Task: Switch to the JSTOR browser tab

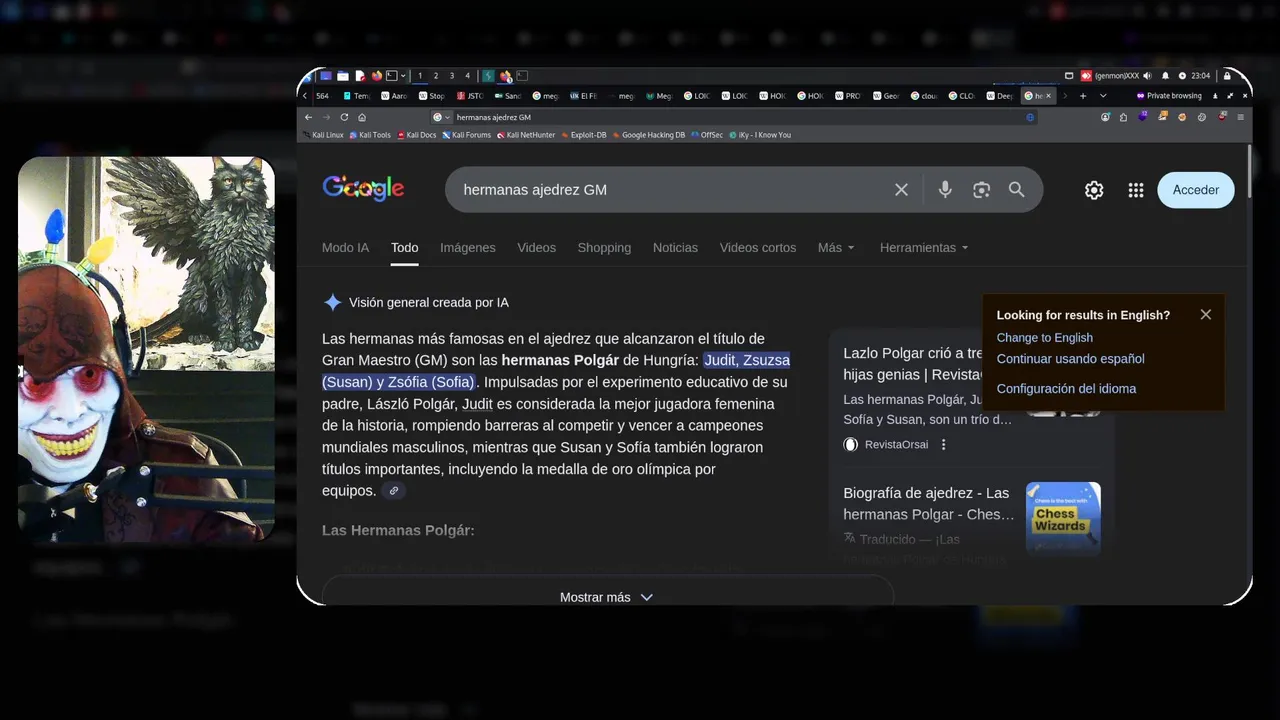Action: [x=470, y=96]
